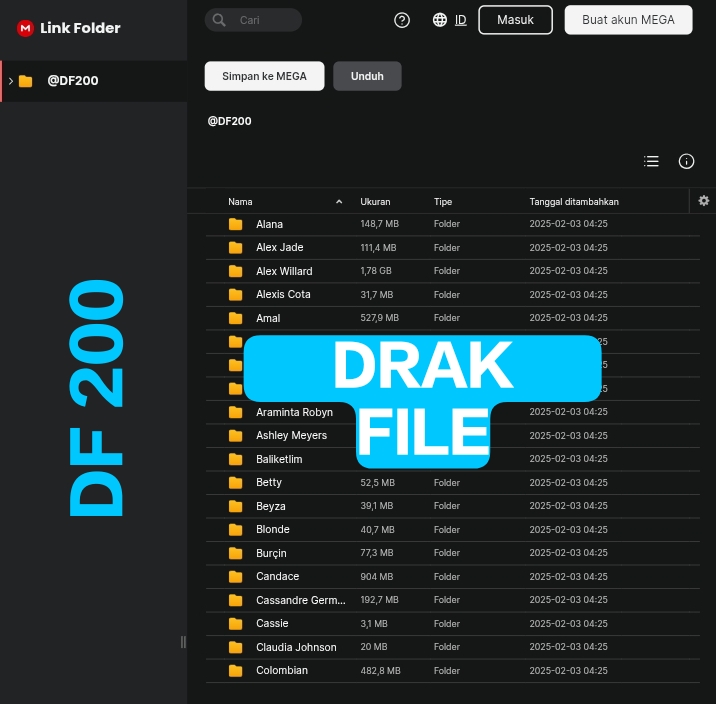
Task: Sort by Nama column header
Action: pos(240,202)
